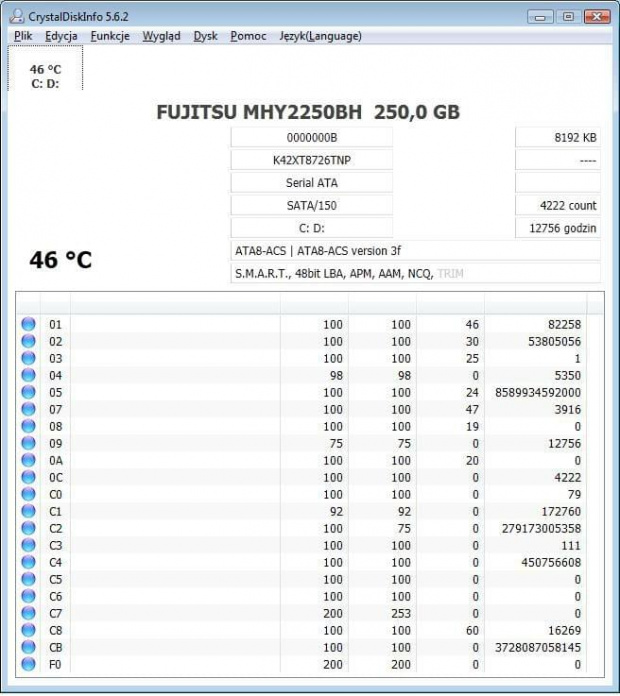This screenshot has height=696, width=620.
Task: Open the Wygląd menu
Action: (162, 36)
